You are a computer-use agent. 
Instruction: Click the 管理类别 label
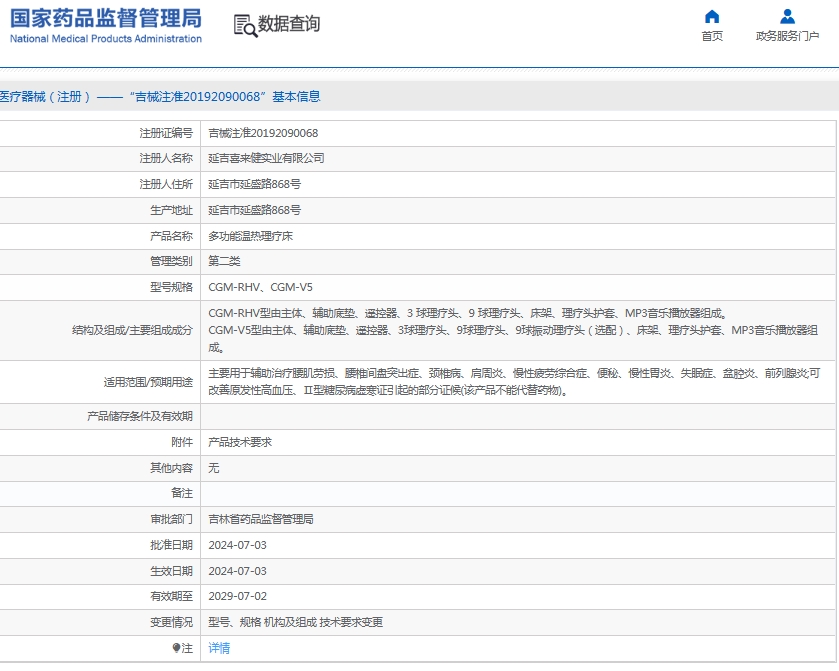(x=171, y=261)
